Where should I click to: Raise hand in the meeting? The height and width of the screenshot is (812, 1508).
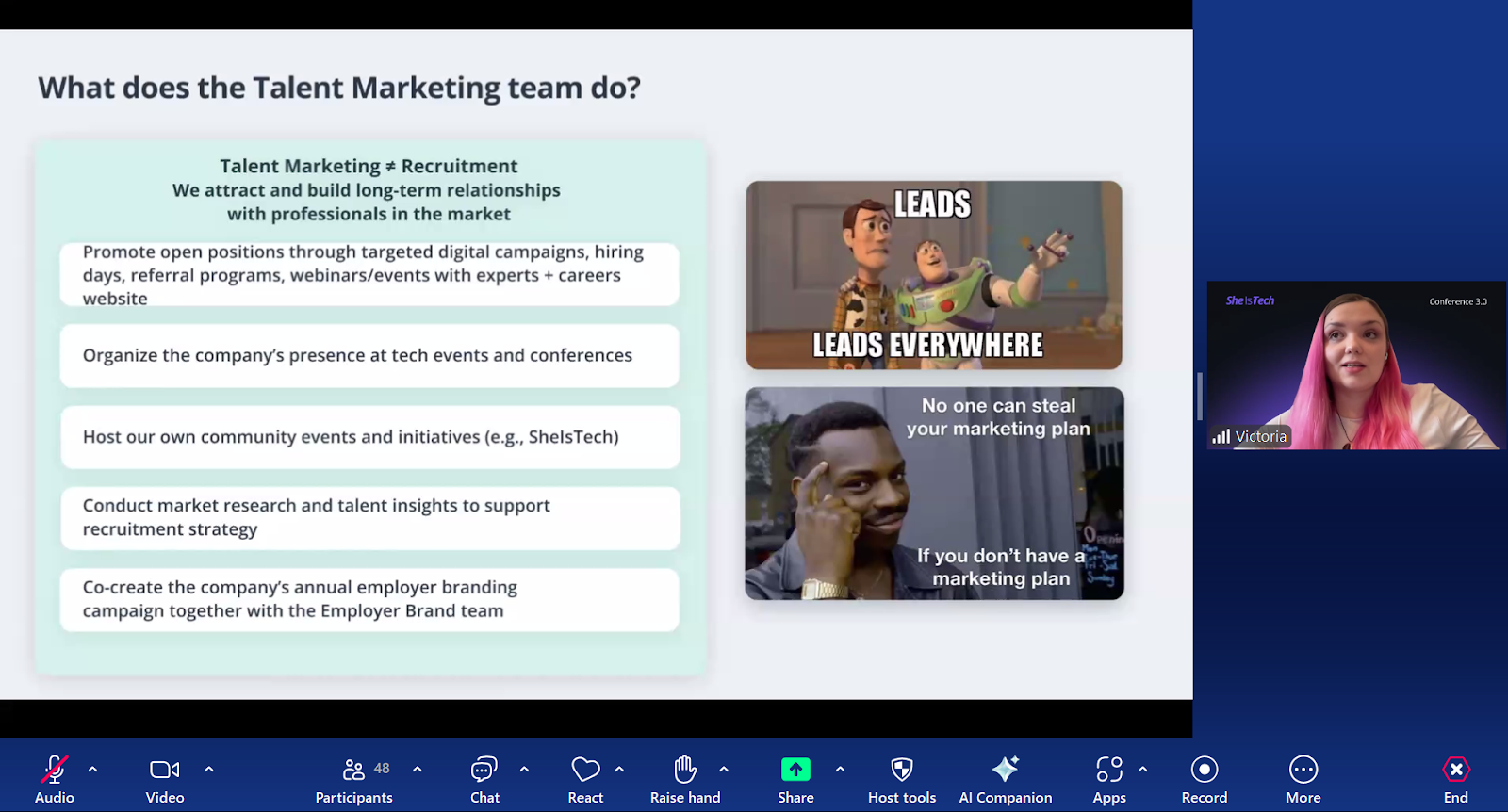(685, 779)
